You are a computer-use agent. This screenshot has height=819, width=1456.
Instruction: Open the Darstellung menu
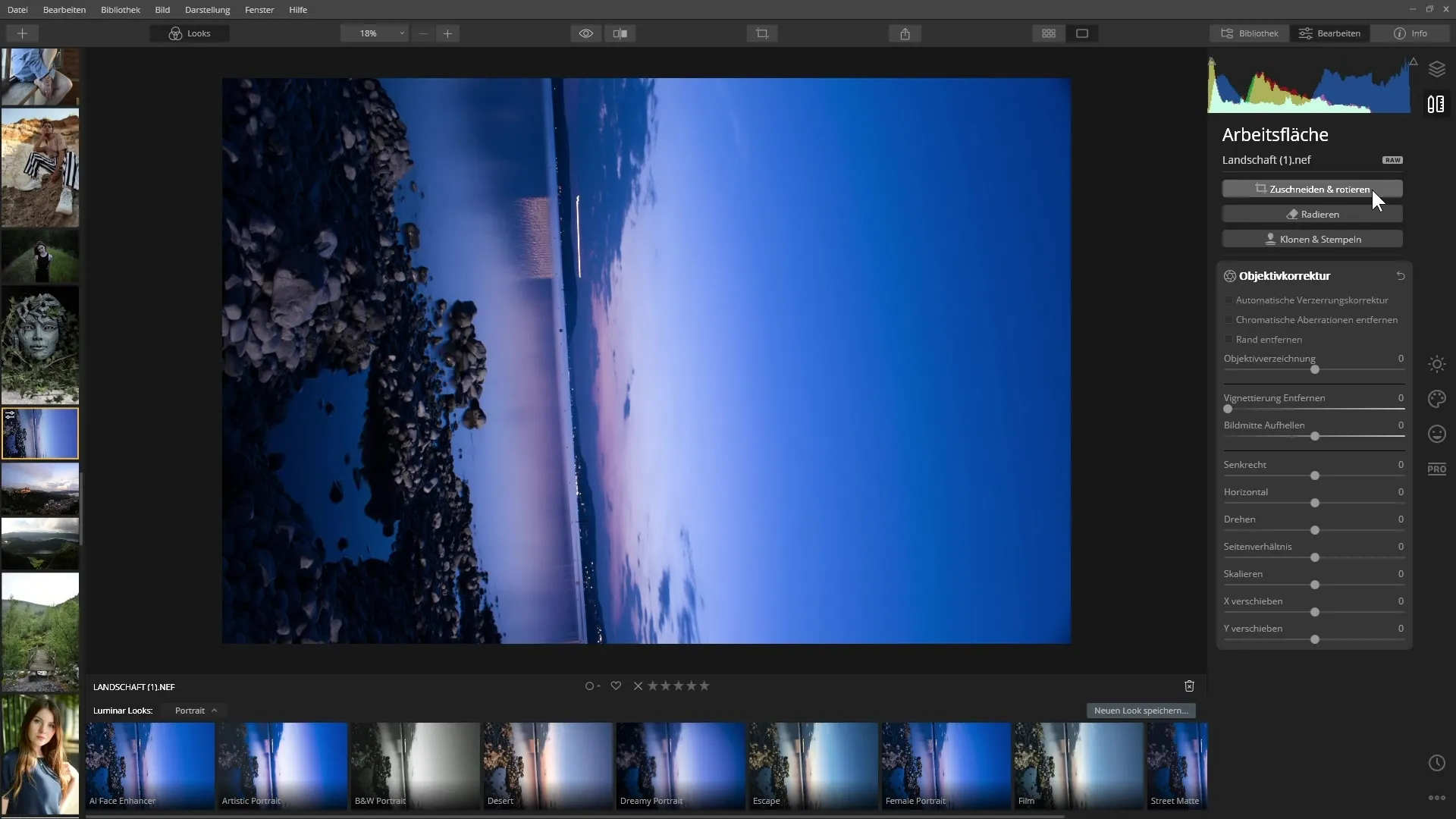point(207,10)
